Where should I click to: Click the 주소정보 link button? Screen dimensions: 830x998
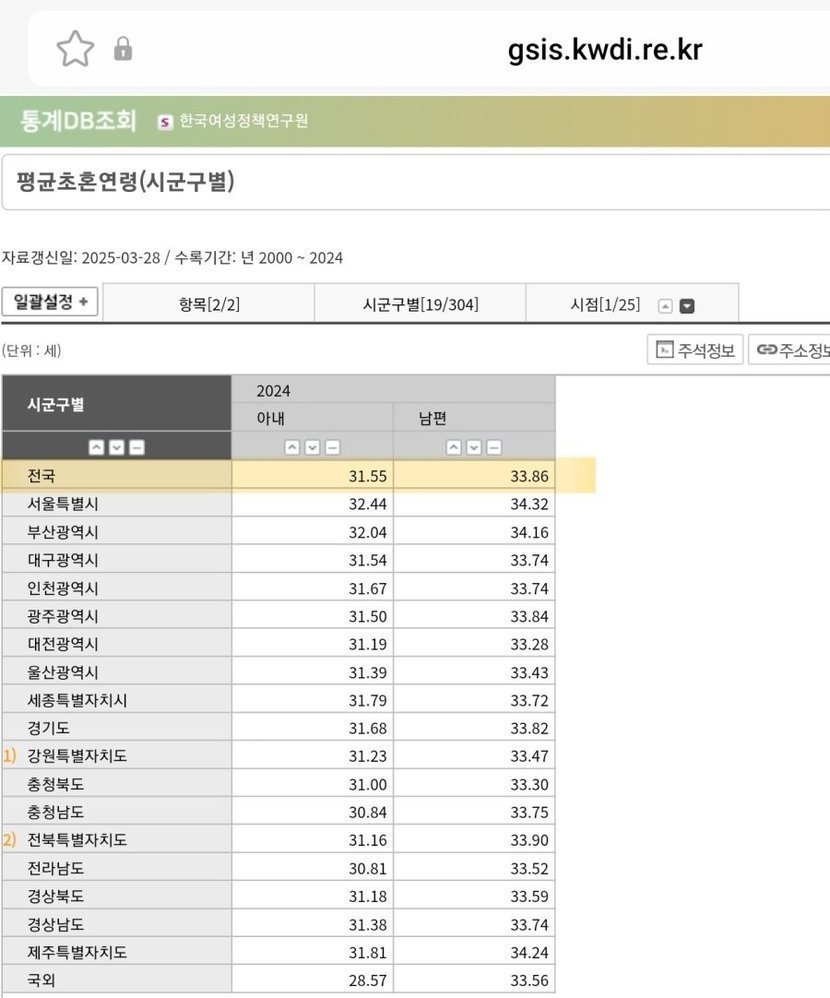pos(792,350)
